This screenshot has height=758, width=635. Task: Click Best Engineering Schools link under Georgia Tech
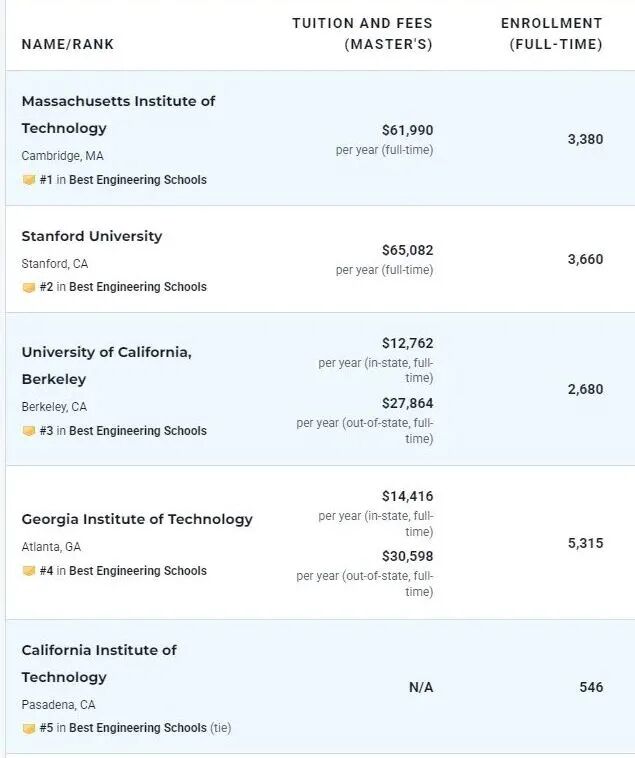(138, 571)
